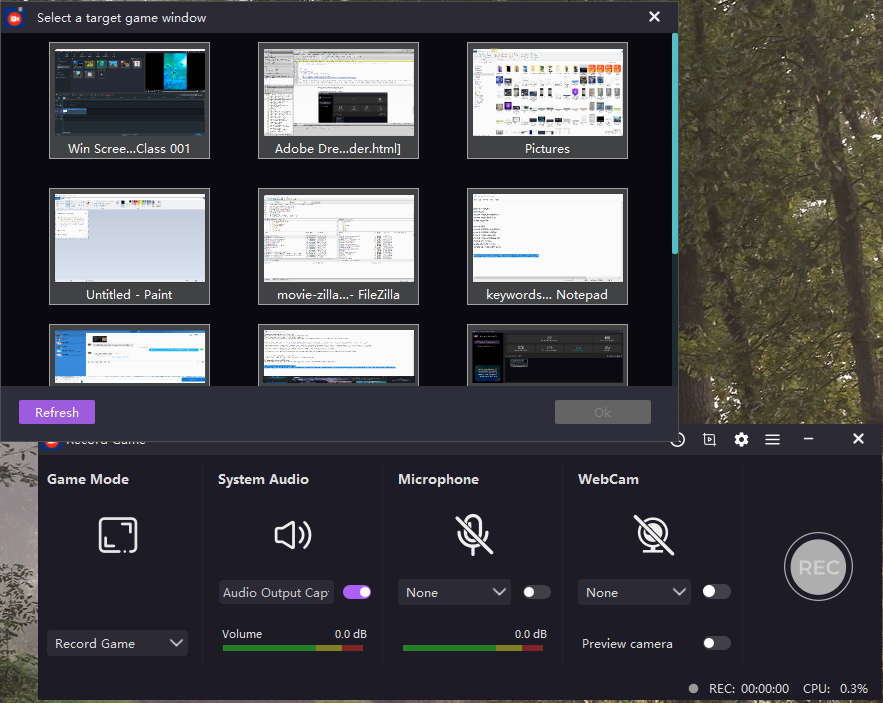Screen dimensions: 883x703
Task: Open the recording history preview icon
Action: point(709,439)
